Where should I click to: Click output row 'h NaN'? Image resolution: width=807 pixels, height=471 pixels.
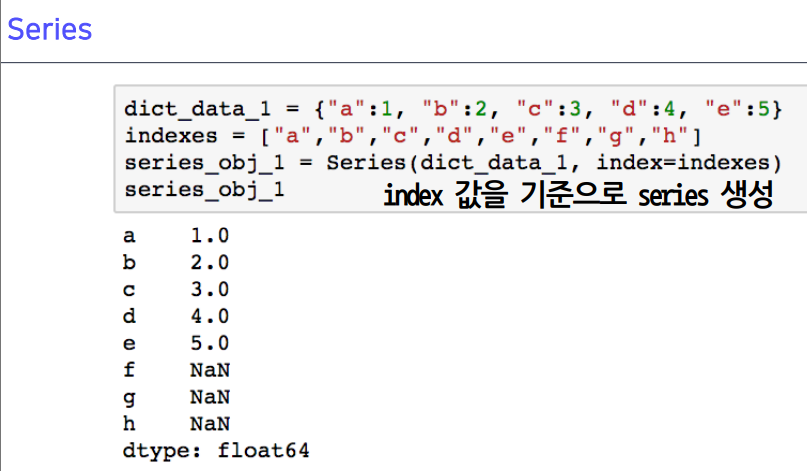[176, 424]
